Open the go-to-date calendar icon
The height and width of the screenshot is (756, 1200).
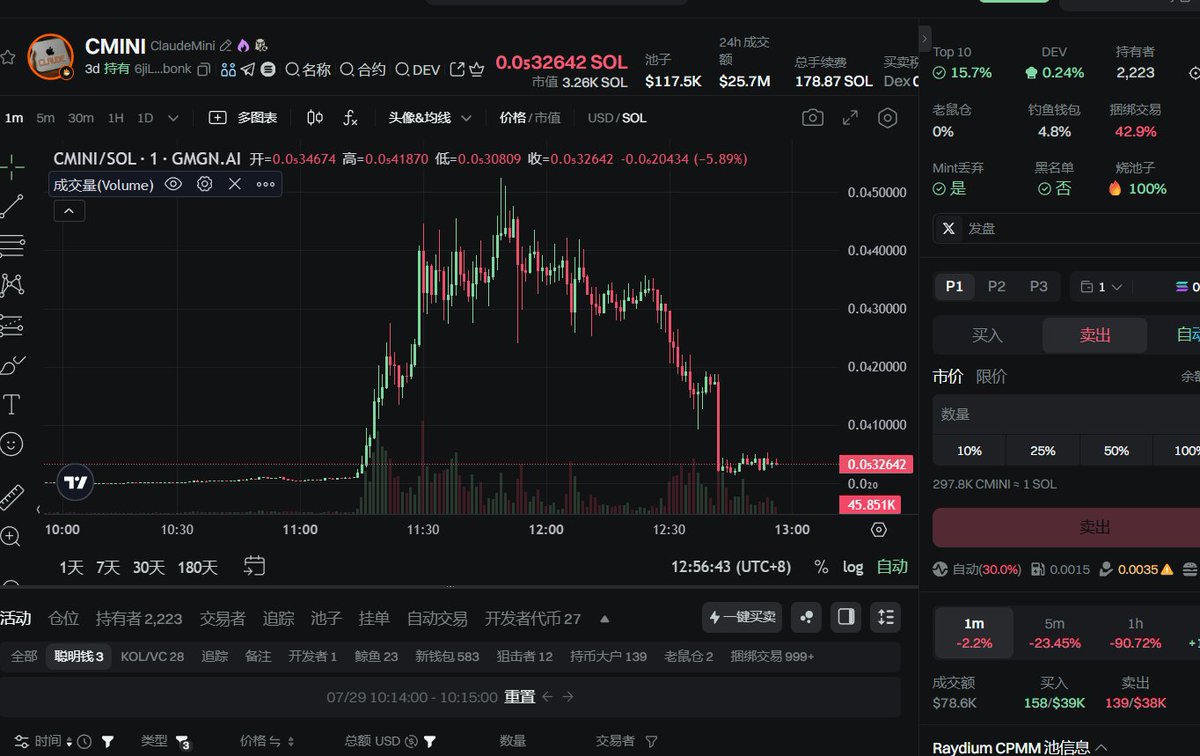pyautogui.click(x=255, y=566)
